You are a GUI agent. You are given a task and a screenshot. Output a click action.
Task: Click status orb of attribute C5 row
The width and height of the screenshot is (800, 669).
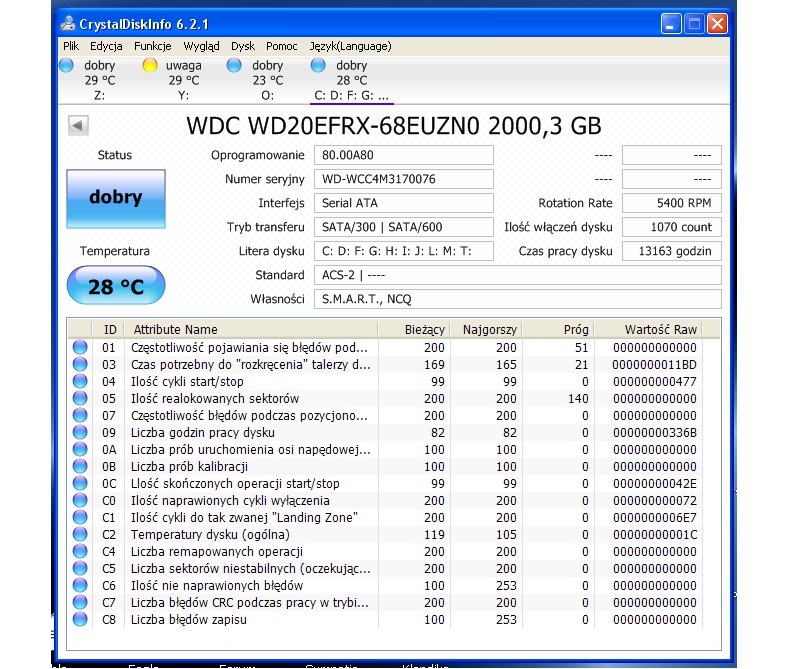click(80, 568)
